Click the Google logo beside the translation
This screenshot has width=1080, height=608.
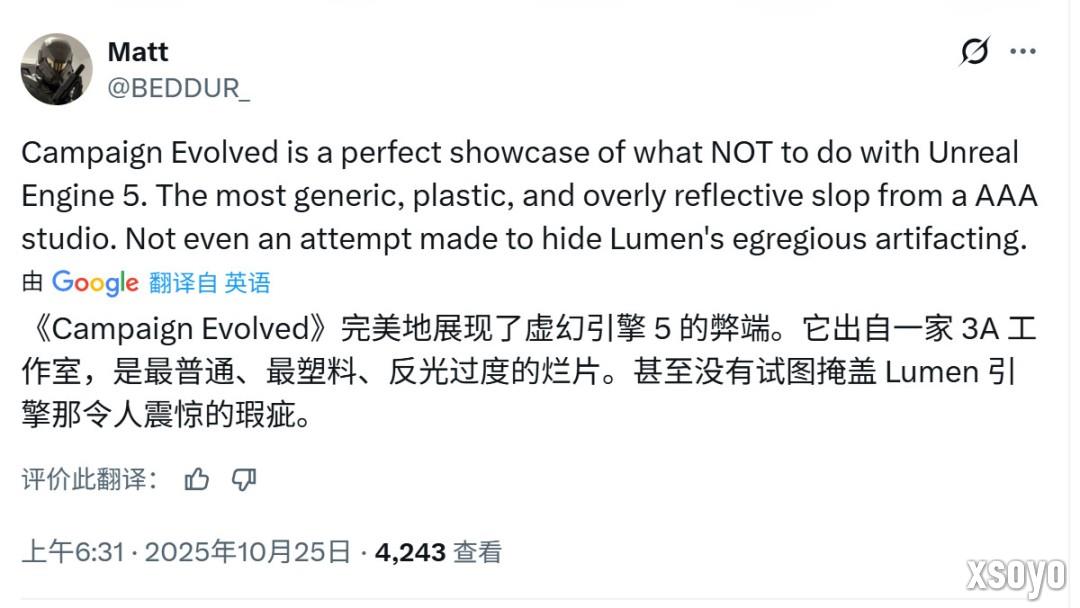click(95, 283)
